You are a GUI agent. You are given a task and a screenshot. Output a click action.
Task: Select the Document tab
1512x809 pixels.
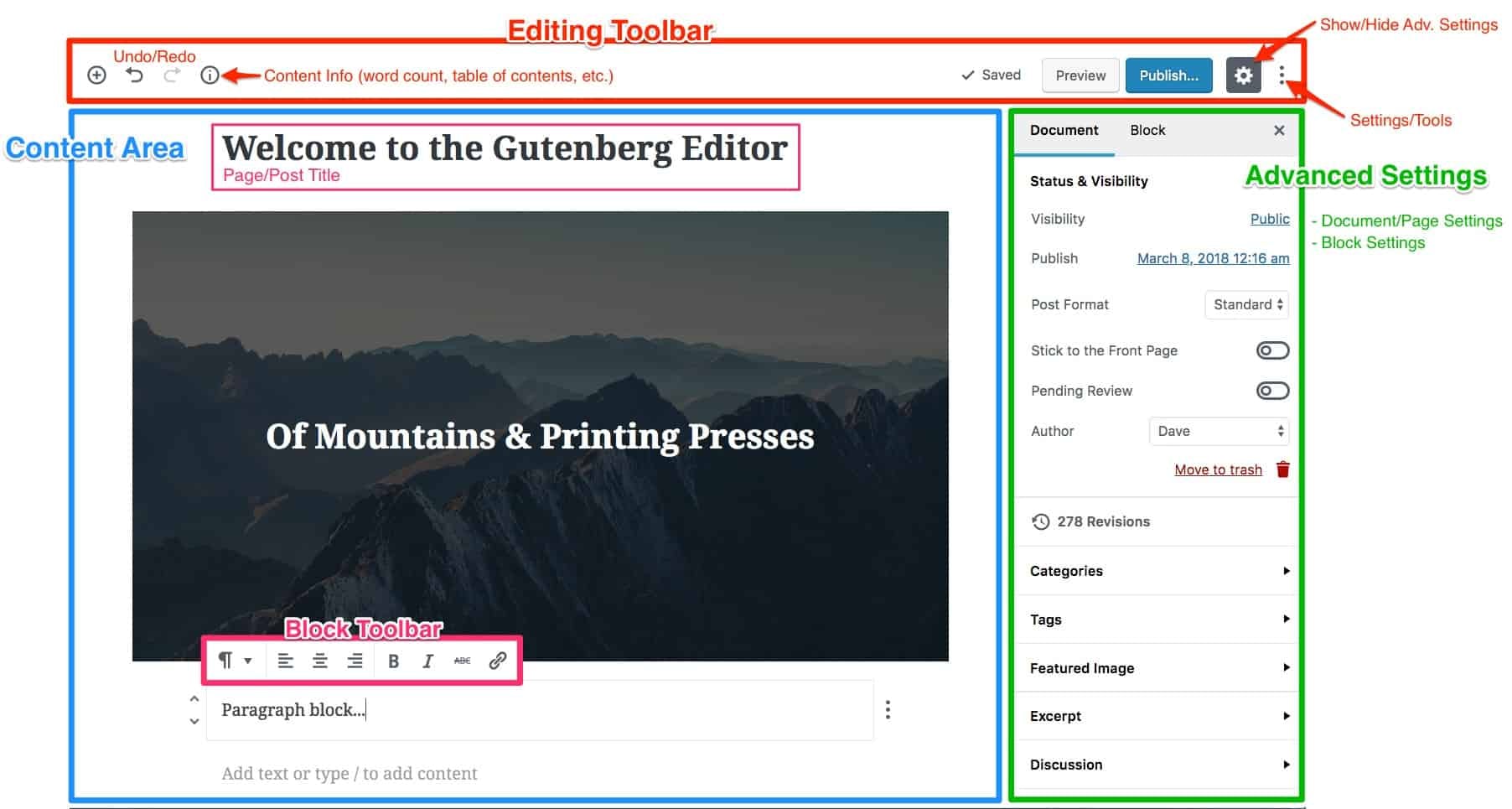[x=1064, y=130]
